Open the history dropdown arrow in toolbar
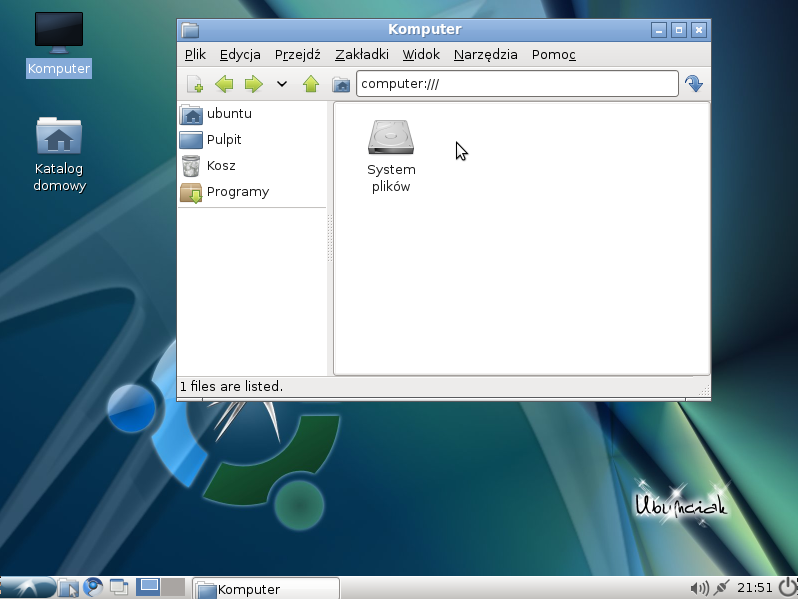The height and width of the screenshot is (599, 798). coord(282,84)
